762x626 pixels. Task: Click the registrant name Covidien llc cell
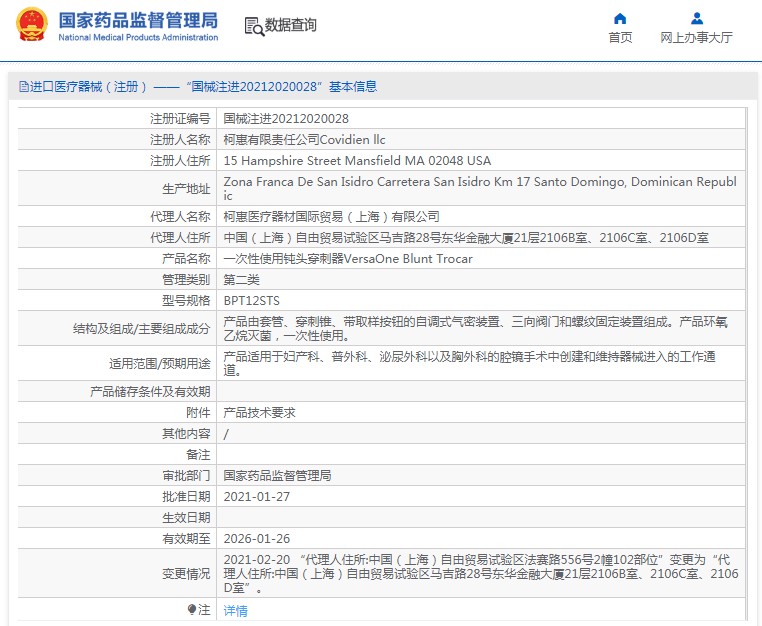point(304,139)
